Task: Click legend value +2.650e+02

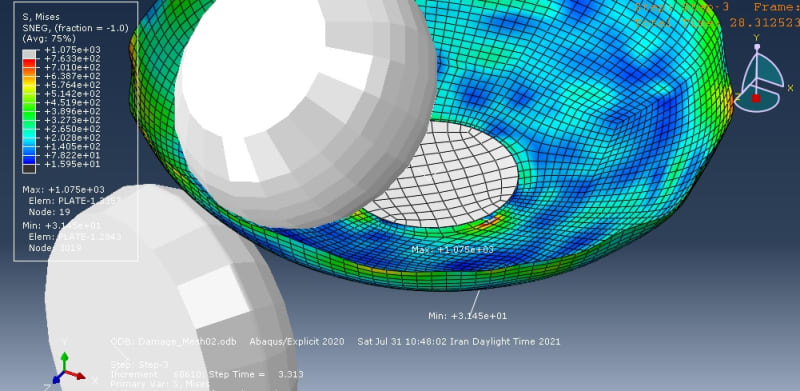Action: point(72,129)
